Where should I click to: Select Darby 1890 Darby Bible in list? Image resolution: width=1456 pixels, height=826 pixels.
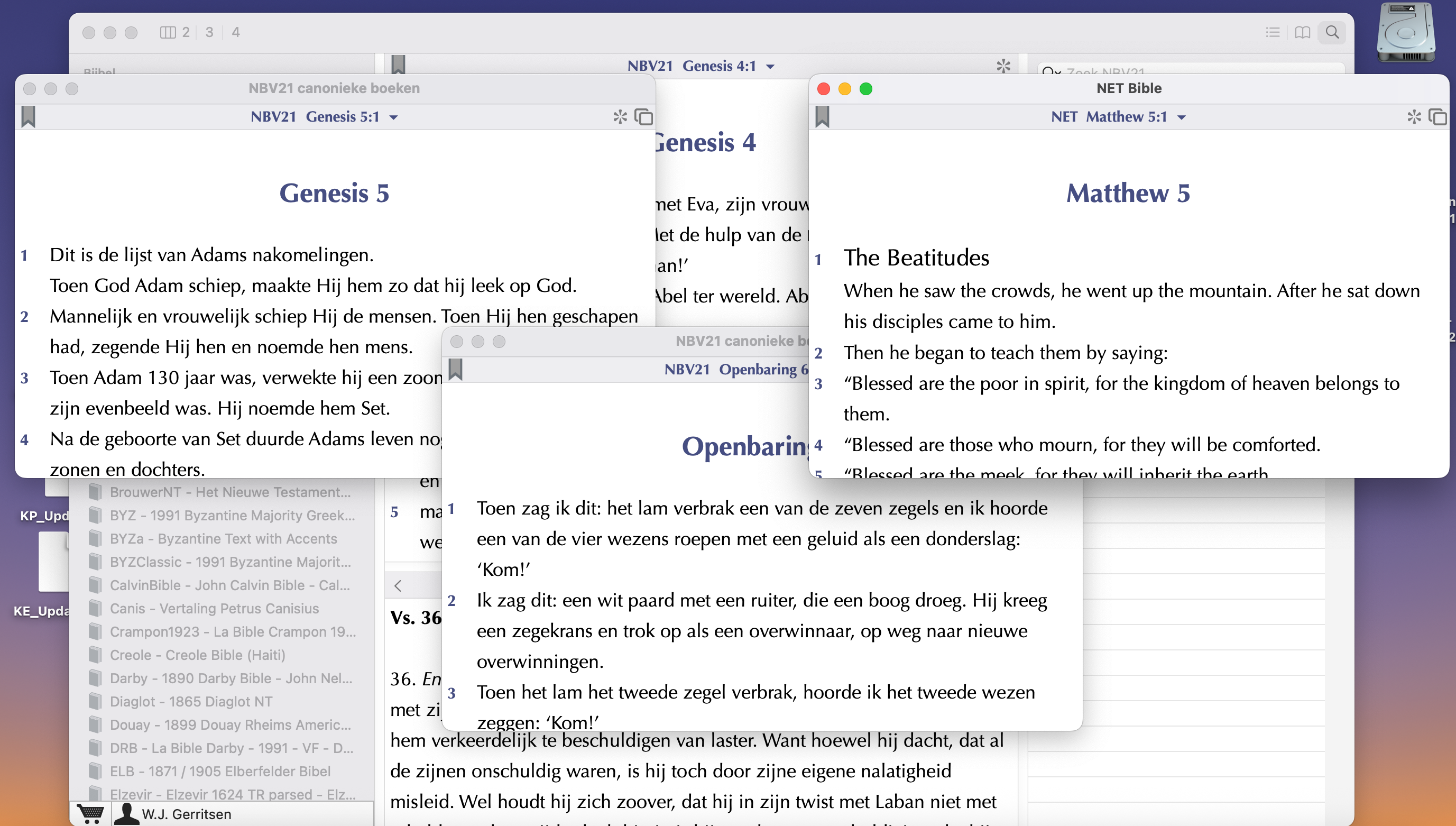231,678
